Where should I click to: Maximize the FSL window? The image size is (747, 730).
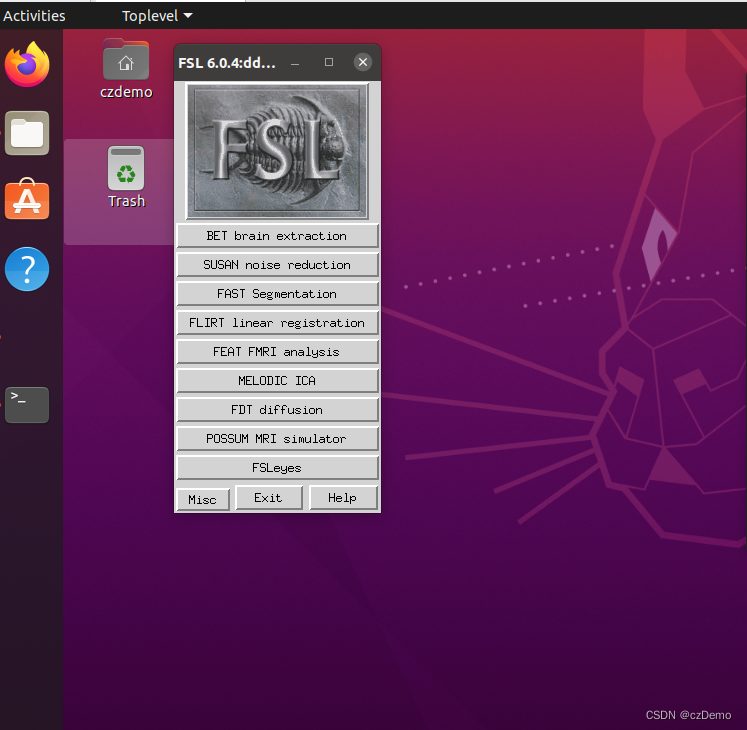click(329, 62)
